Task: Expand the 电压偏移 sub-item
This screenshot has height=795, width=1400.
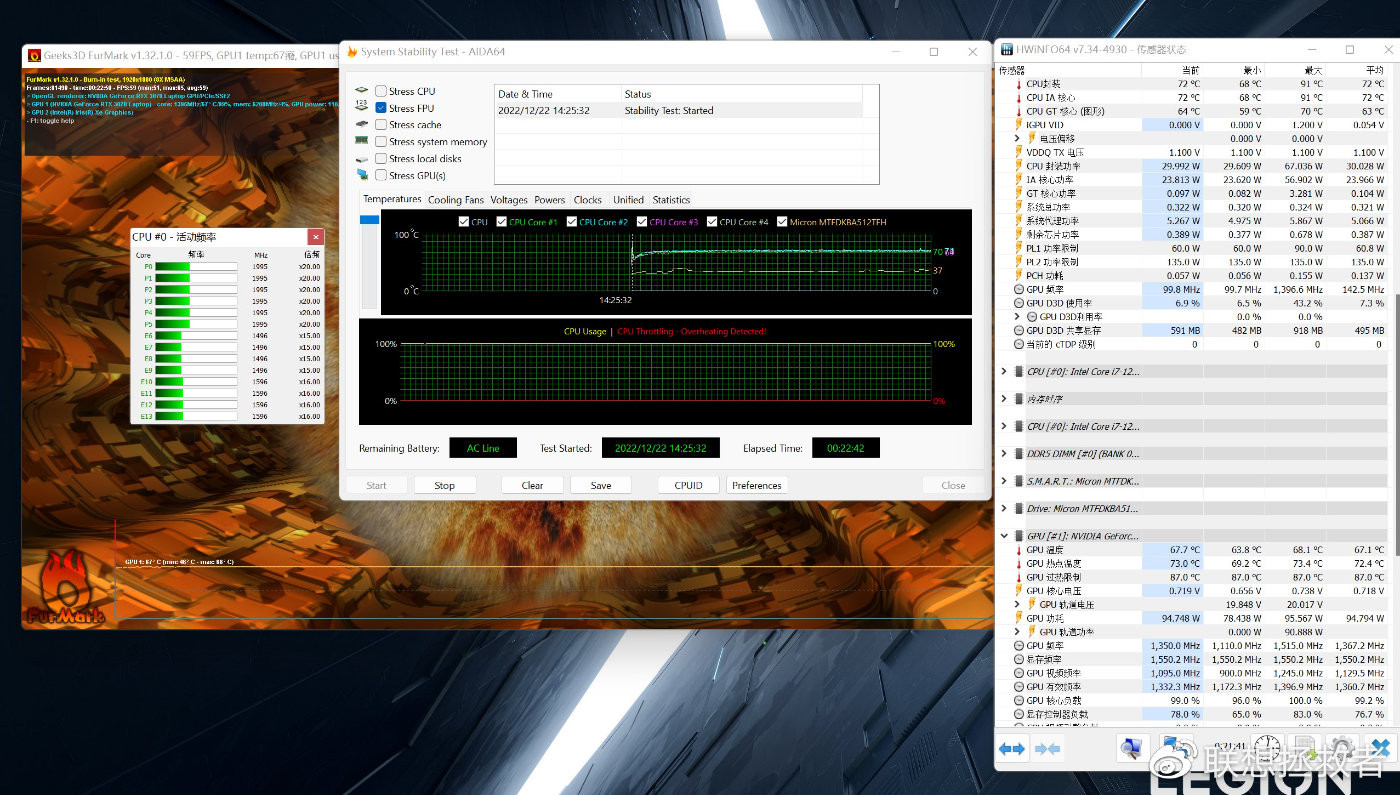Action: [x=1018, y=139]
